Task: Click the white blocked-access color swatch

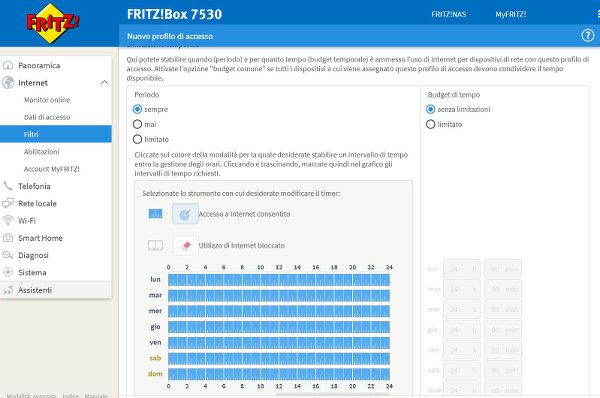Action: pyautogui.click(x=155, y=245)
